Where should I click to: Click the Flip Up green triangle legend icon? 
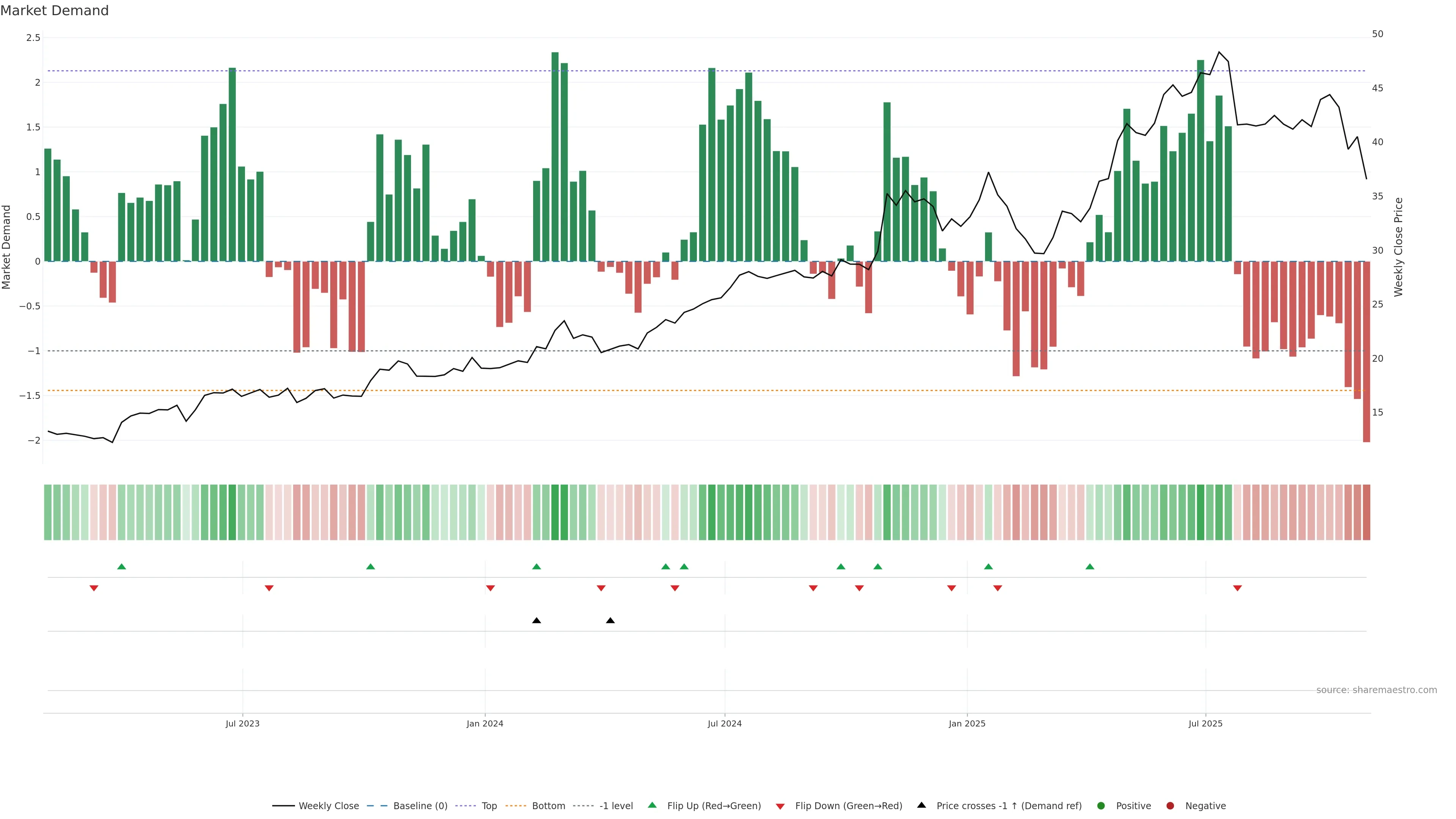pyautogui.click(x=652, y=805)
